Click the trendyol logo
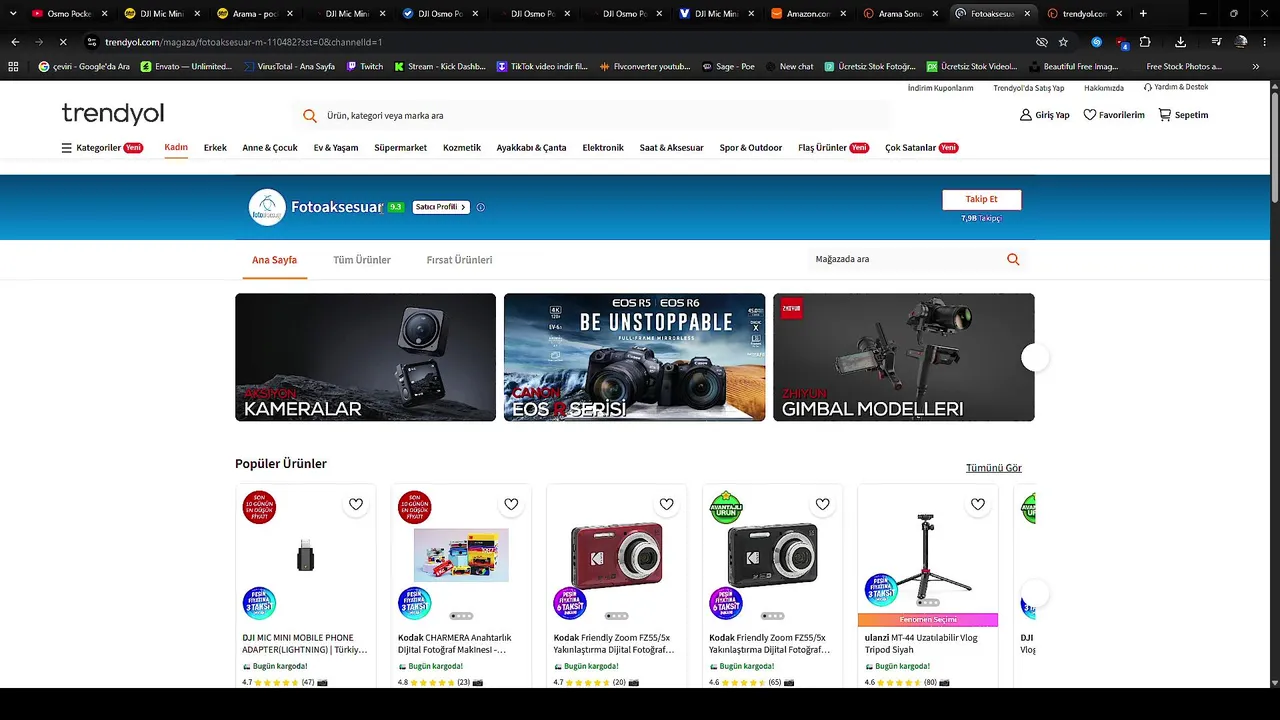The image size is (1280, 720). point(113,113)
